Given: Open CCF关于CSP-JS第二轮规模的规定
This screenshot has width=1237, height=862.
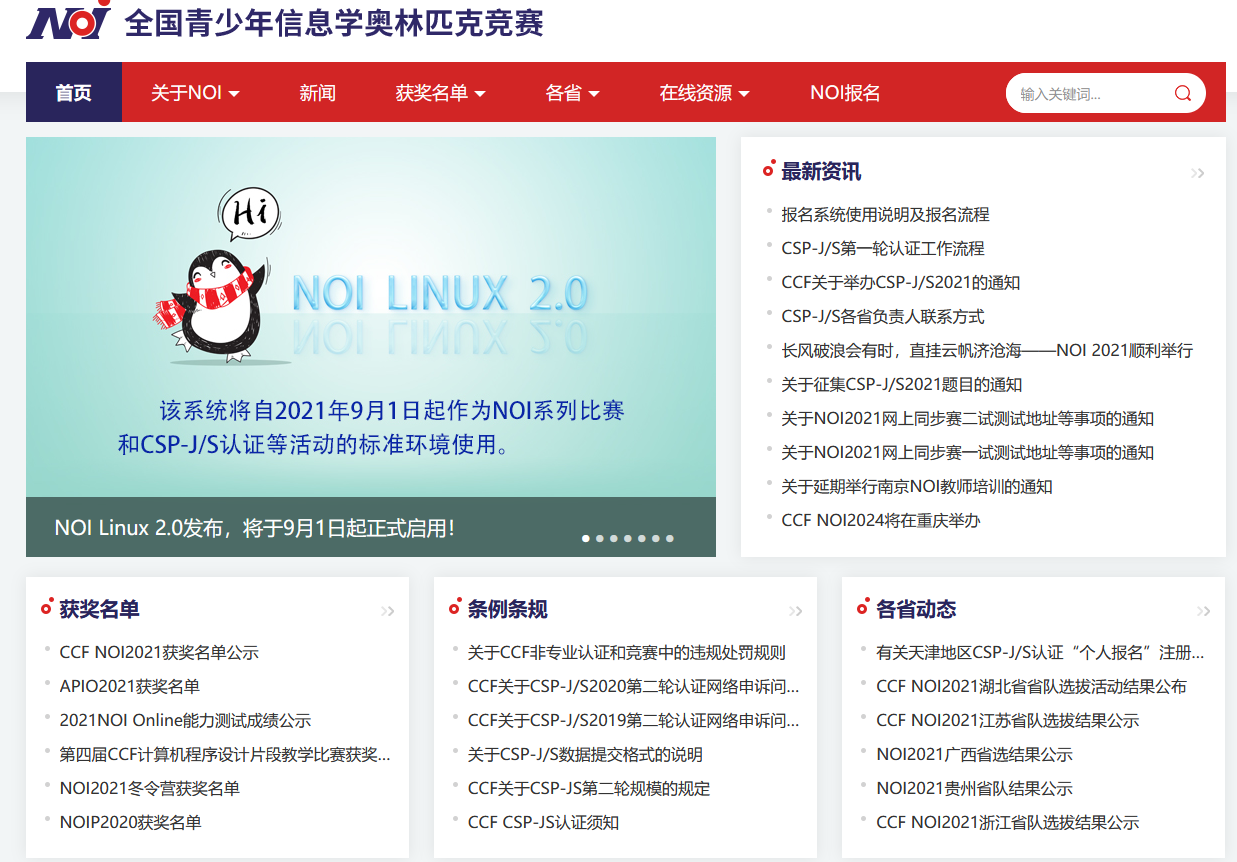Looking at the screenshot, I should pyautogui.click(x=589, y=789).
